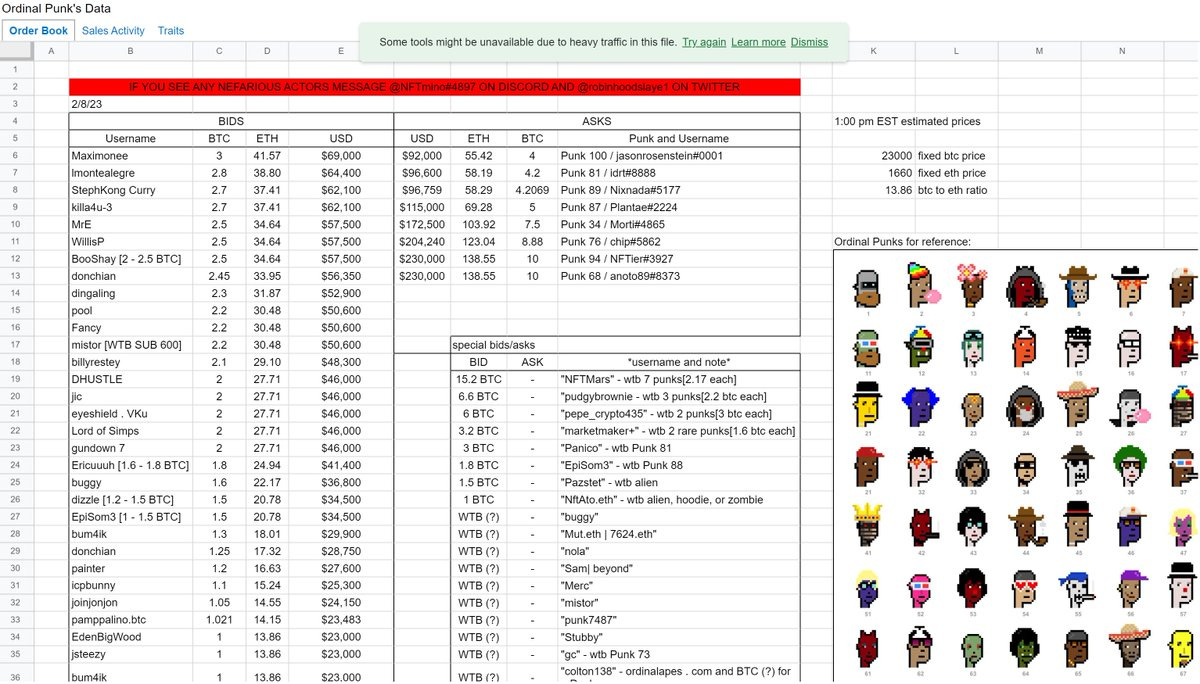
Task: Select the "gc" - wtb Punk 73 note
Action: [x=679, y=654]
